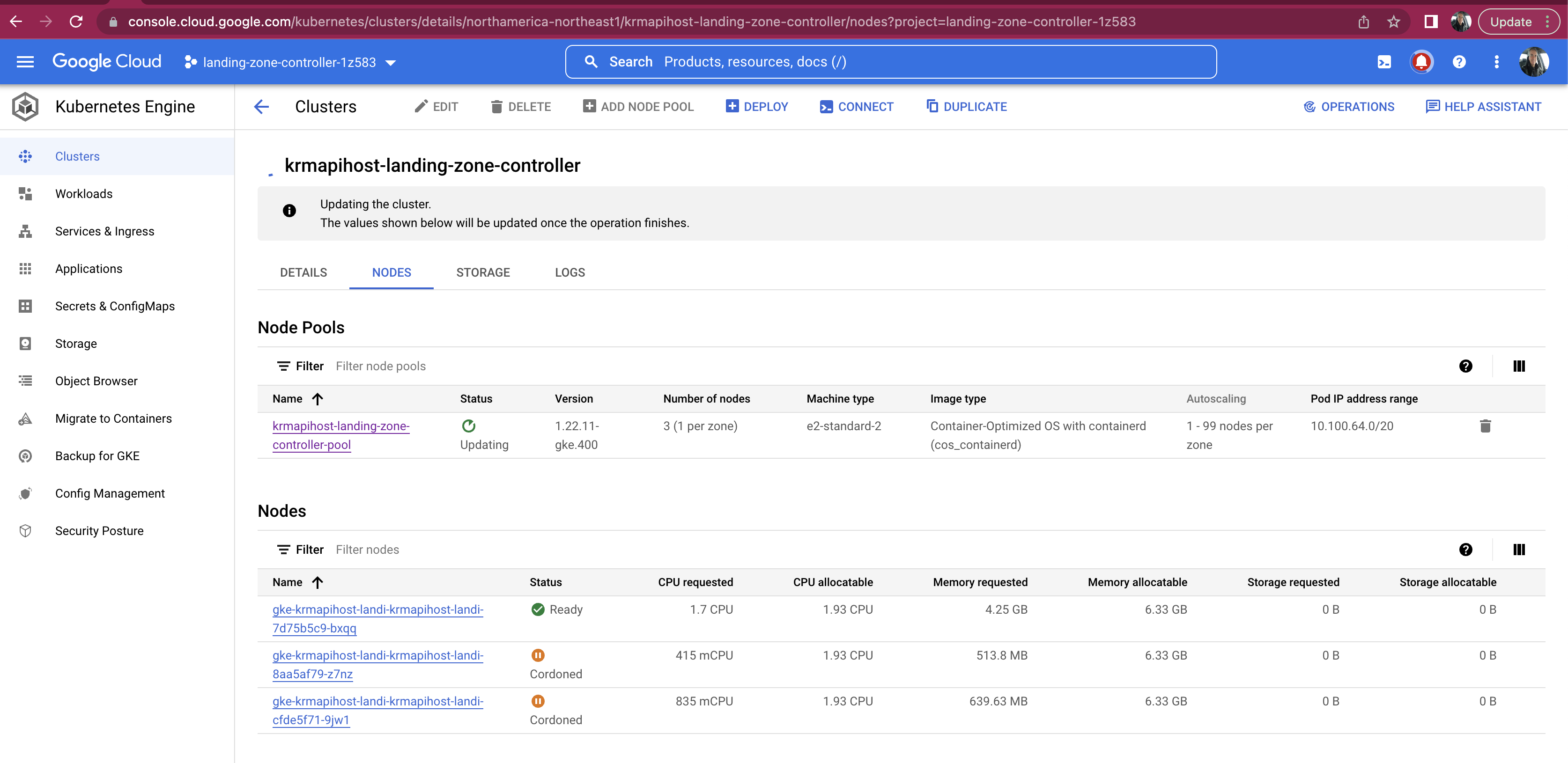Click the Filter nodes input field
Image resolution: width=1568 pixels, height=763 pixels.
(368, 549)
